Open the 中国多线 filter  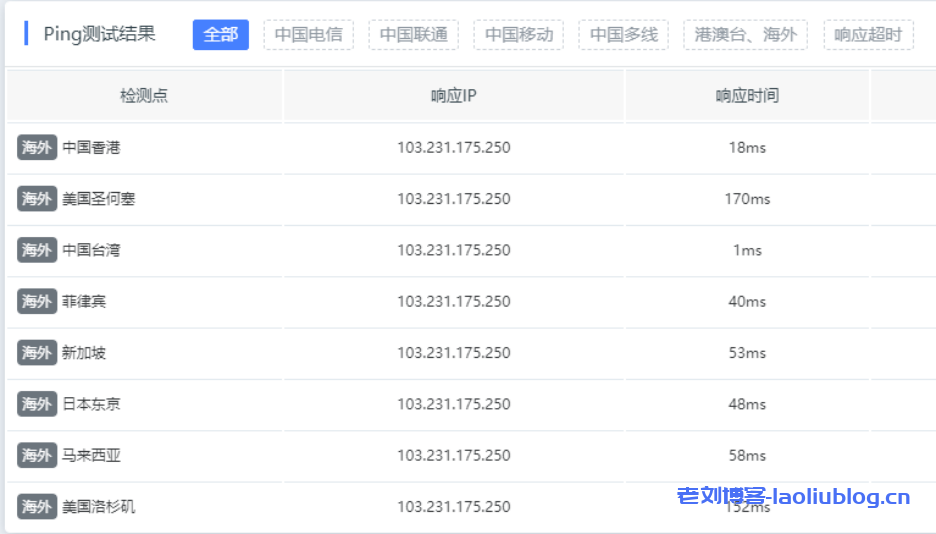(x=623, y=34)
